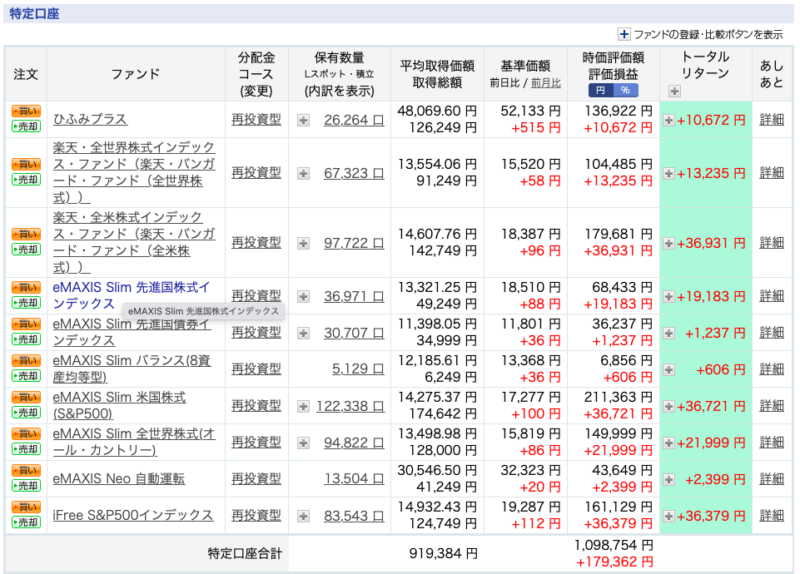
Task: Buy iFree S&P500インデックス fund
Action: pos(26,508)
